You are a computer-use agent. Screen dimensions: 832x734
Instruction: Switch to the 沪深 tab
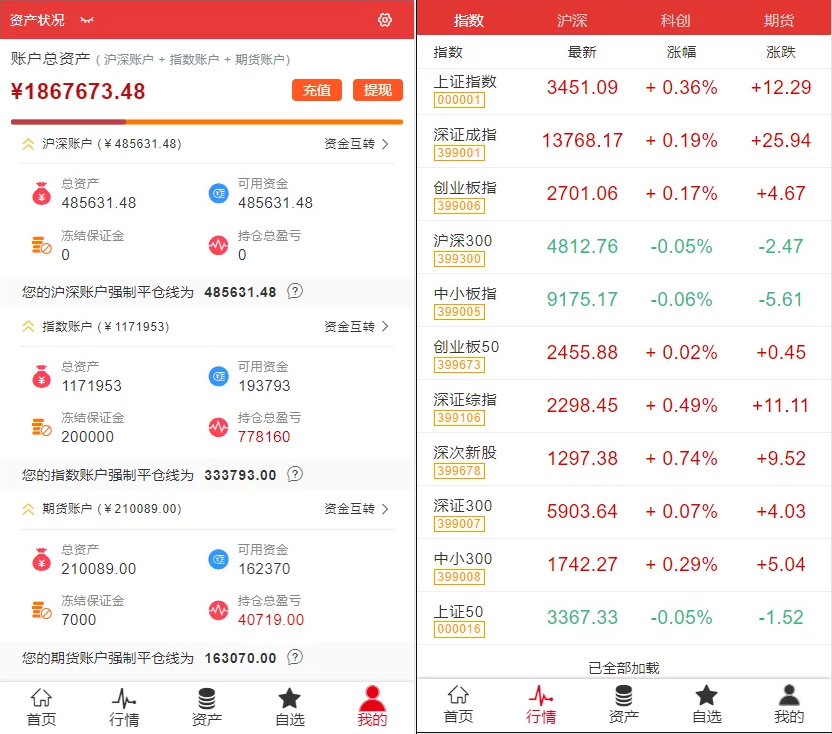click(572, 20)
